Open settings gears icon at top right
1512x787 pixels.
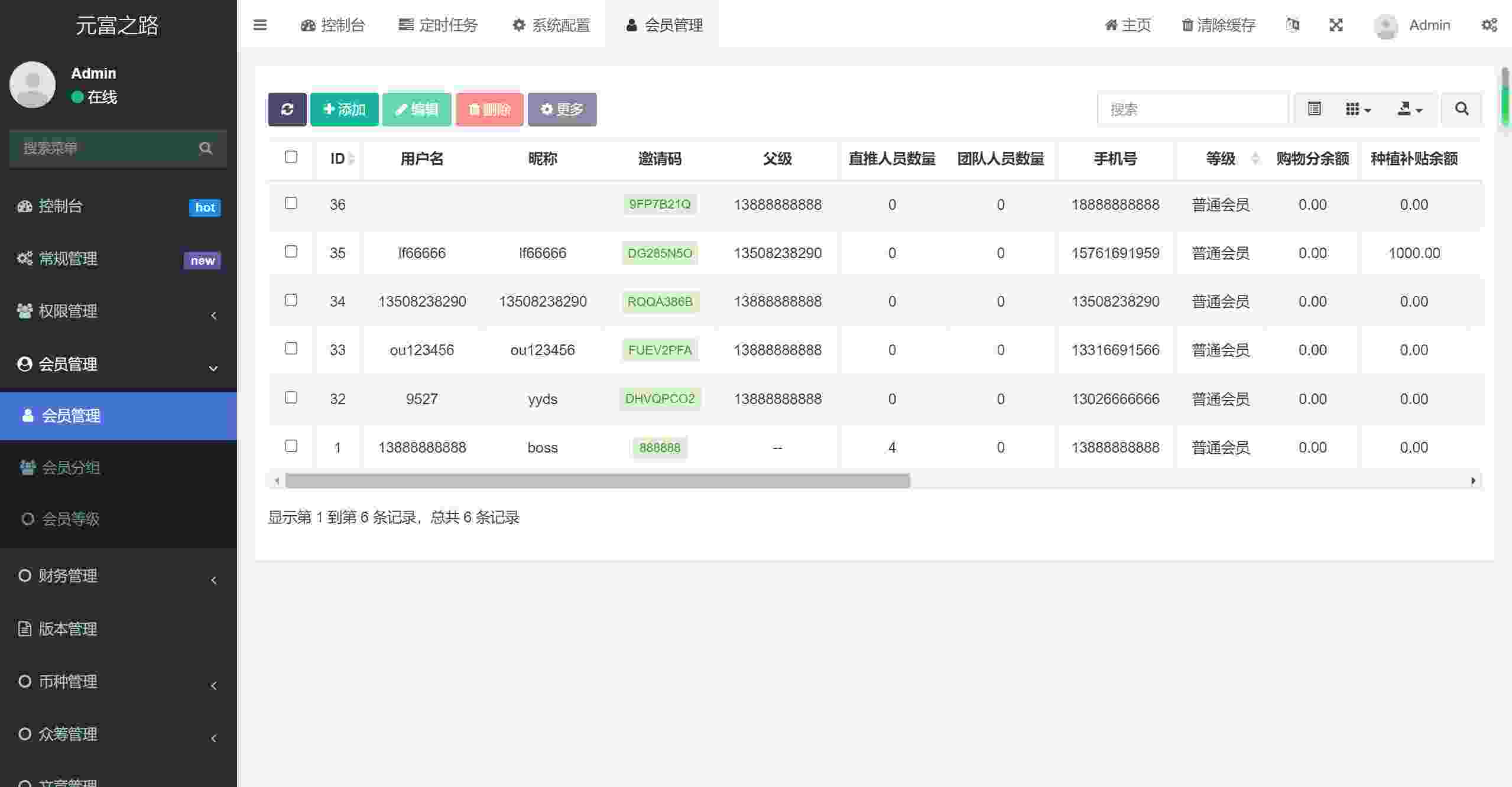1489,25
